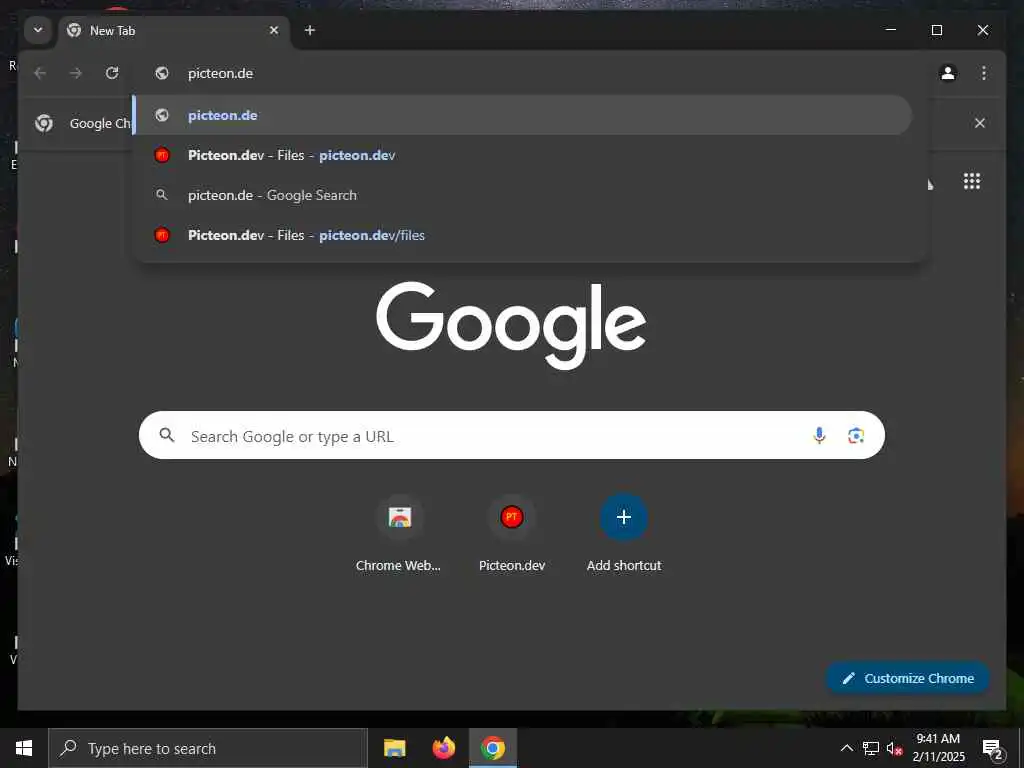
Task: Choose the picteon.dev/files suggestion
Action: point(522,235)
